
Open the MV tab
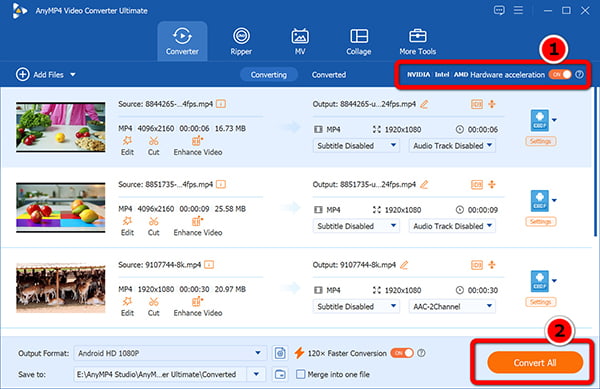click(300, 41)
